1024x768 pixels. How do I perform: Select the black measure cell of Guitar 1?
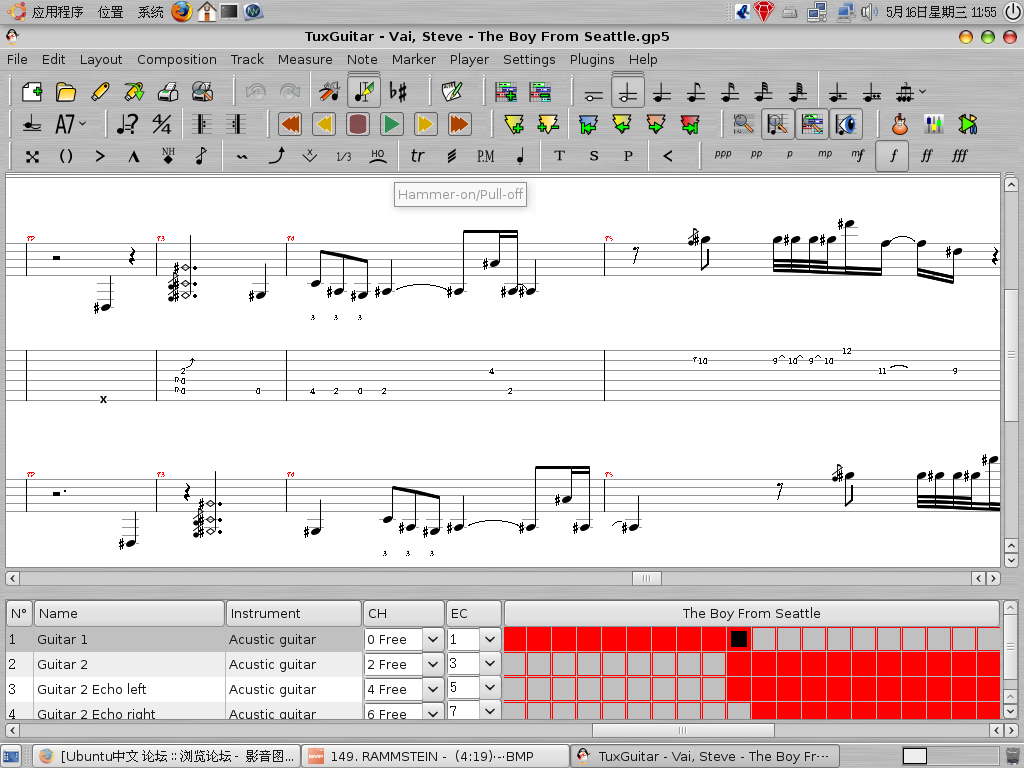click(x=739, y=639)
